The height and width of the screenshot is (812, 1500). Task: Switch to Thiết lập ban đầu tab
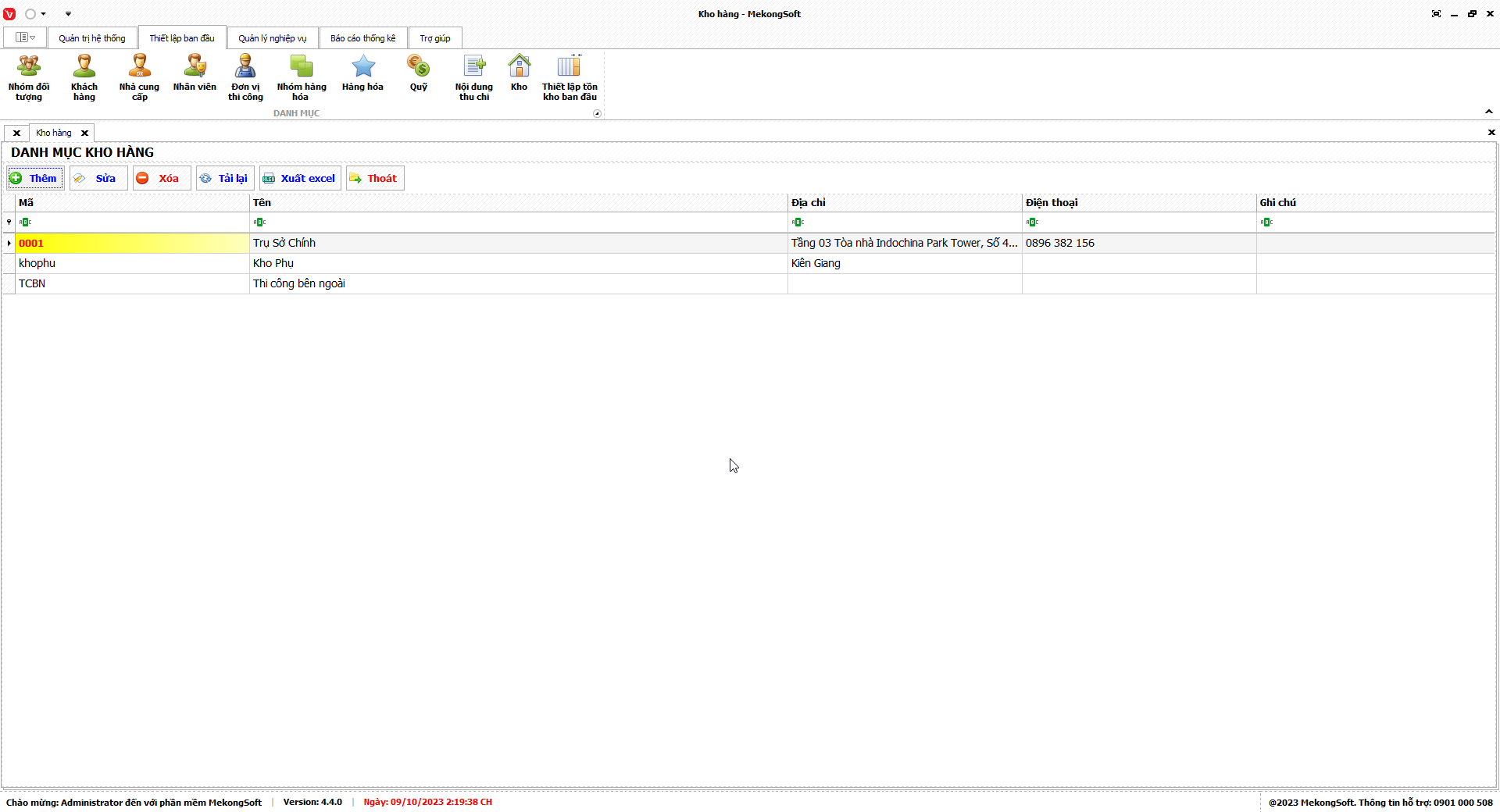coord(182,38)
